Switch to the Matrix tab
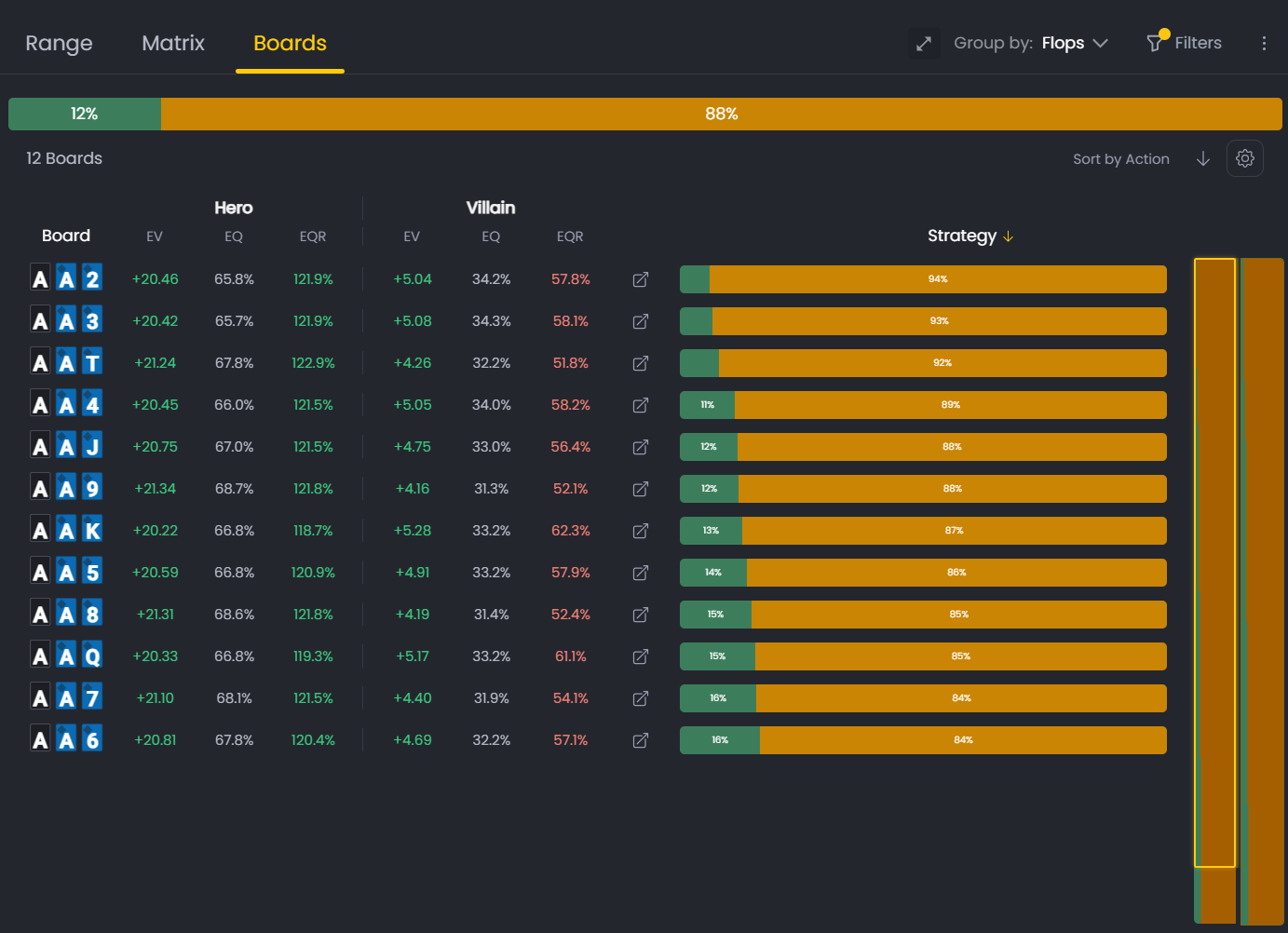The height and width of the screenshot is (933, 1288). coord(173,43)
